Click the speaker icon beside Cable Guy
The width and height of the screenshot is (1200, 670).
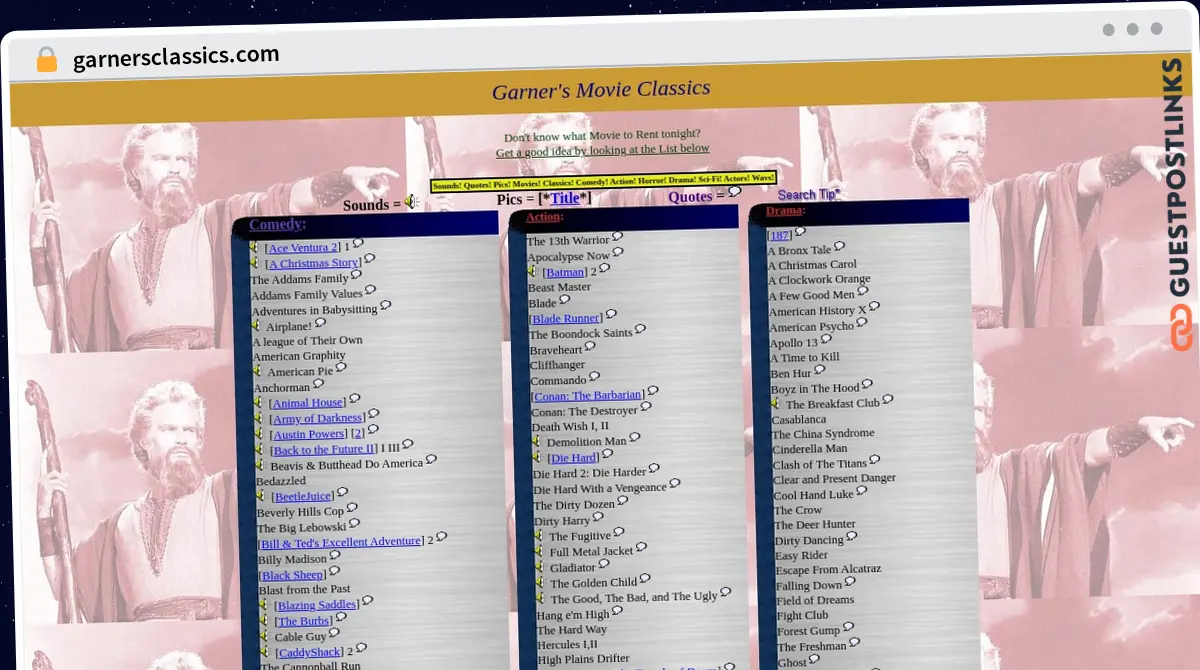coord(264,636)
